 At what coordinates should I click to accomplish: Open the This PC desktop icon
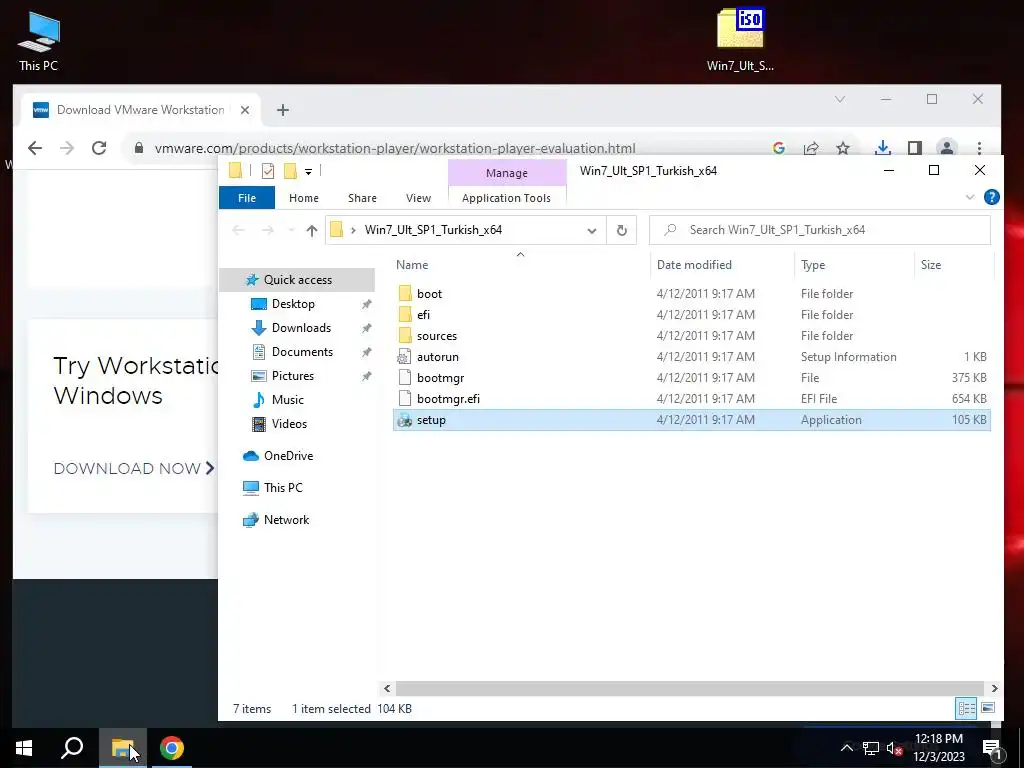[39, 41]
